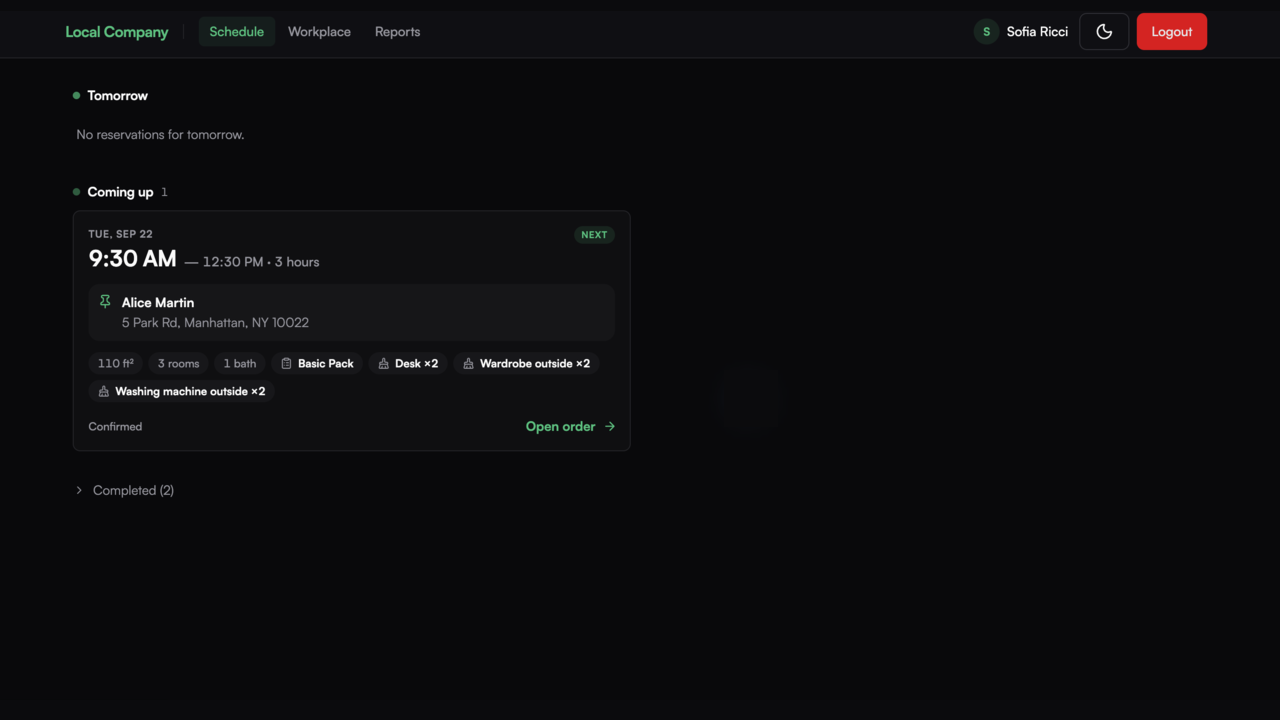The width and height of the screenshot is (1280, 720).
Task: Click the Coming up section heading
Action: pos(120,192)
